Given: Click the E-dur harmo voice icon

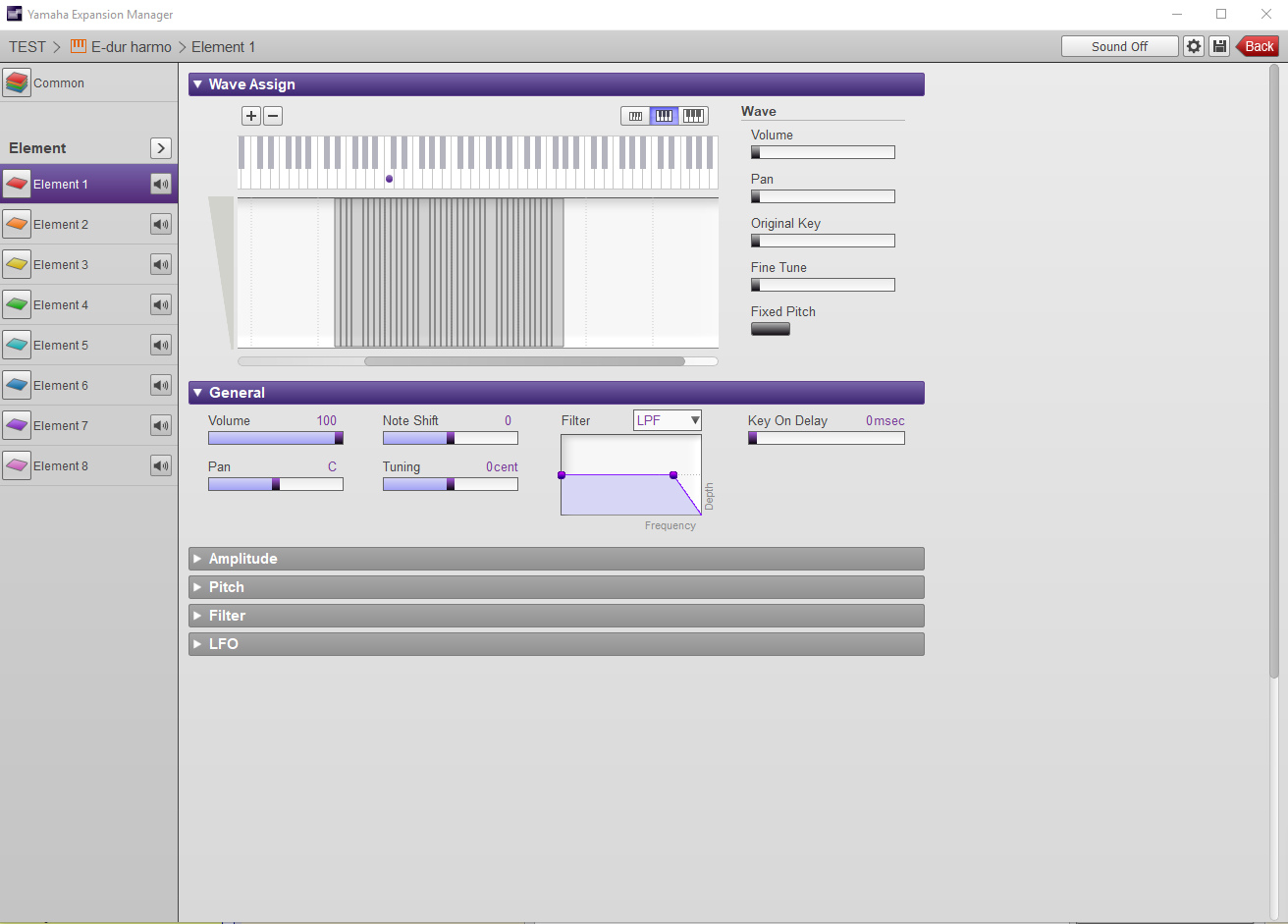Looking at the screenshot, I should click(x=79, y=46).
